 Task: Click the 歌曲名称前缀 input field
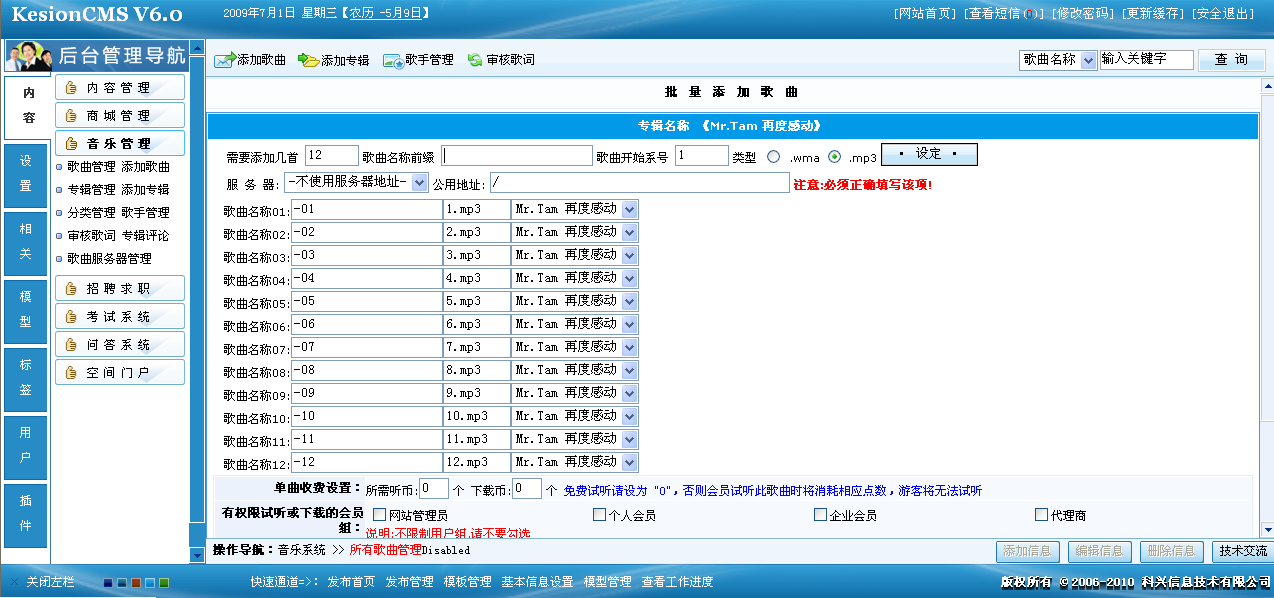coord(517,156)
